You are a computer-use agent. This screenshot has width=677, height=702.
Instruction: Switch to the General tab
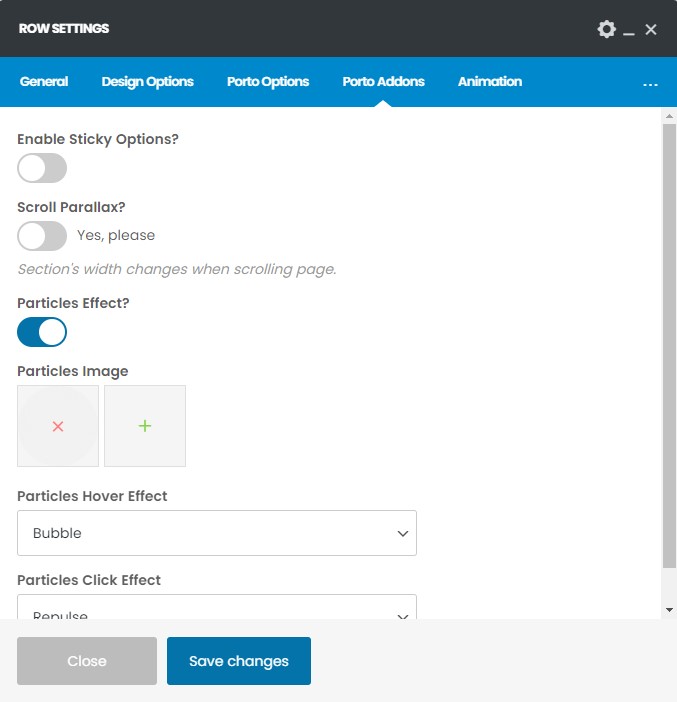pos(44,81)
